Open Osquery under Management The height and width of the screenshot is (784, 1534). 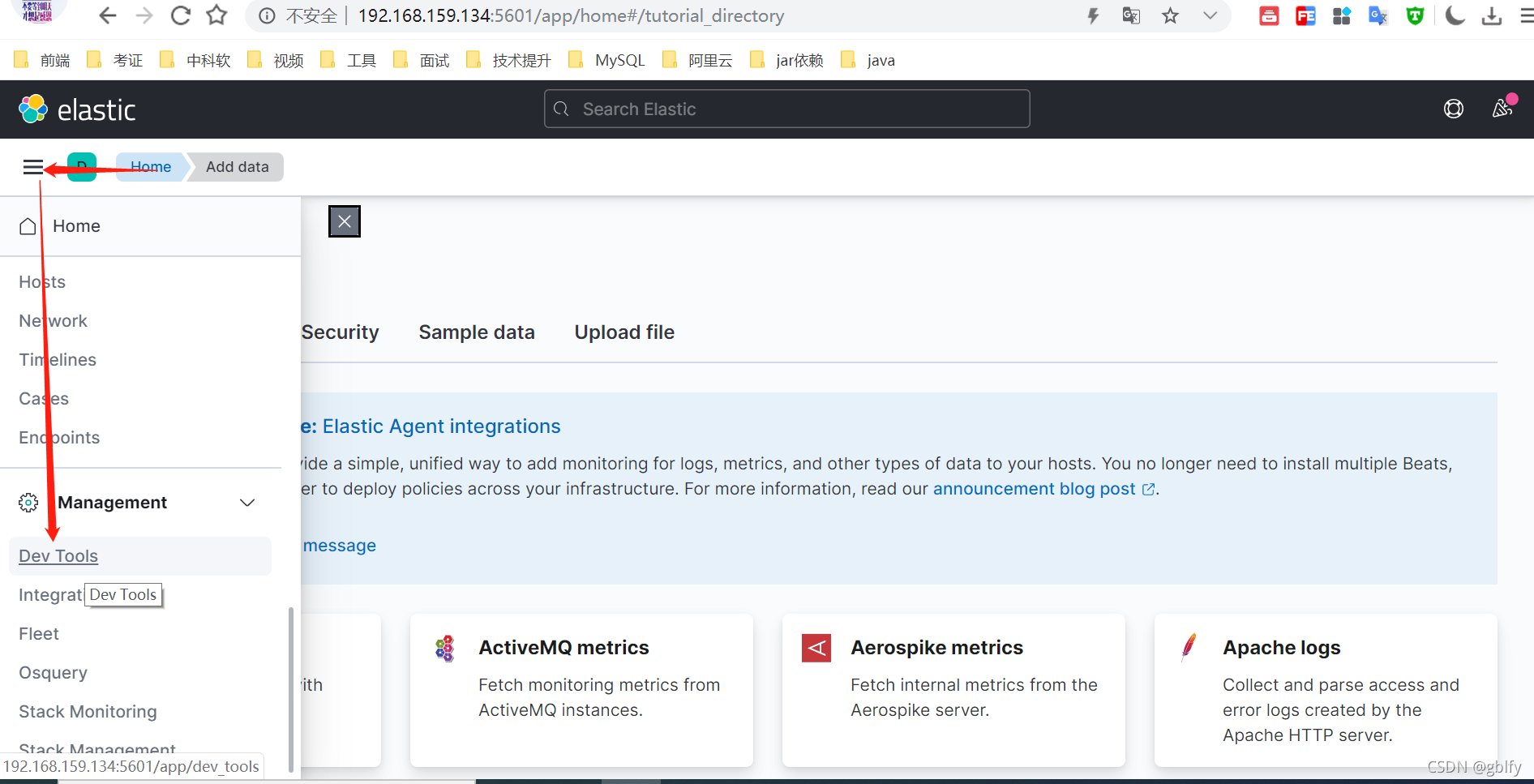(x=53, y=673)
